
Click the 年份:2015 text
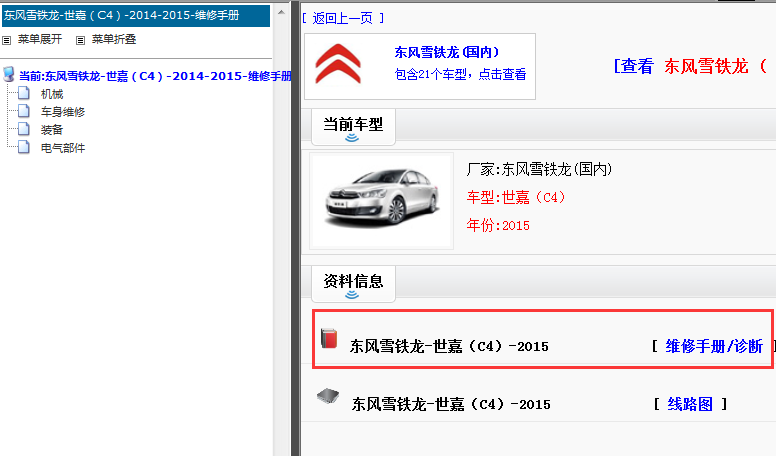(x=498, y=226)
